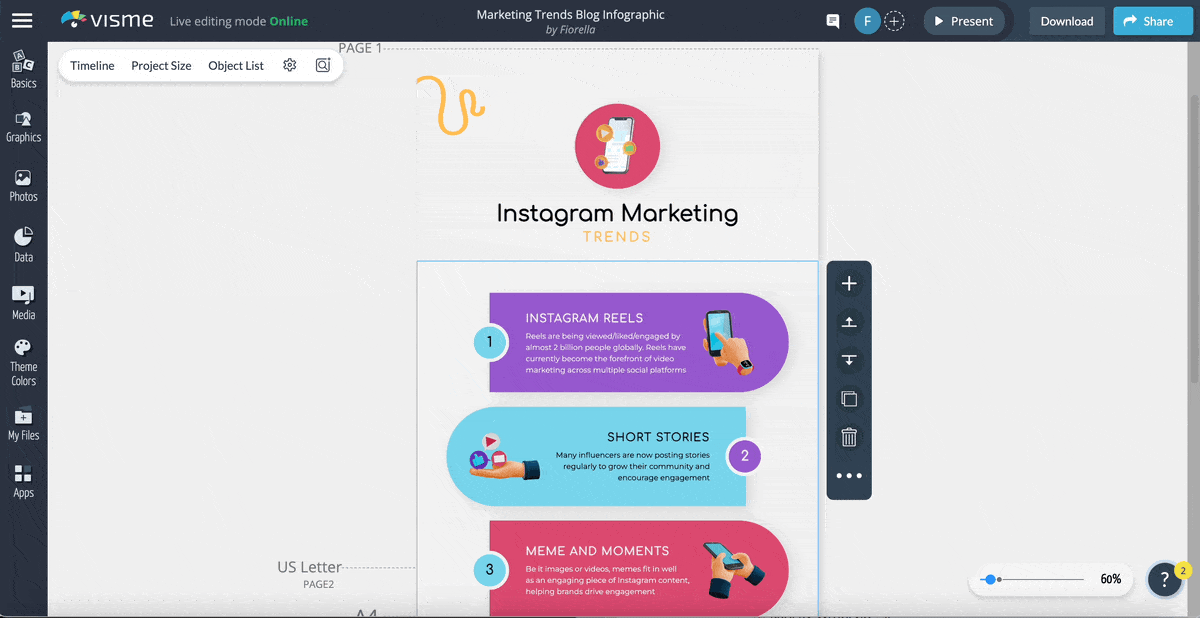The image size is (1200, 618).
Task: Click the Share button
Action: pyautogui.click(x=1152, y=21)
